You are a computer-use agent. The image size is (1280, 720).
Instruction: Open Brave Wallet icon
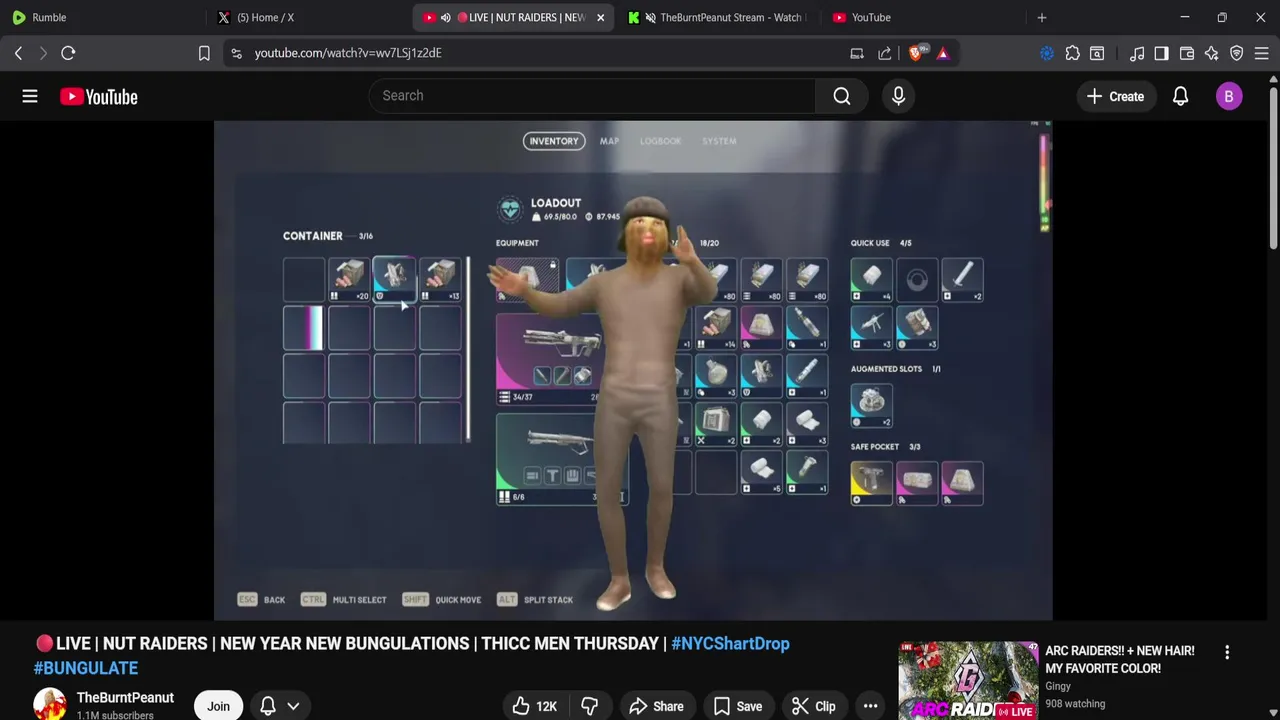pyautogui.click(x=1187, y=53)
